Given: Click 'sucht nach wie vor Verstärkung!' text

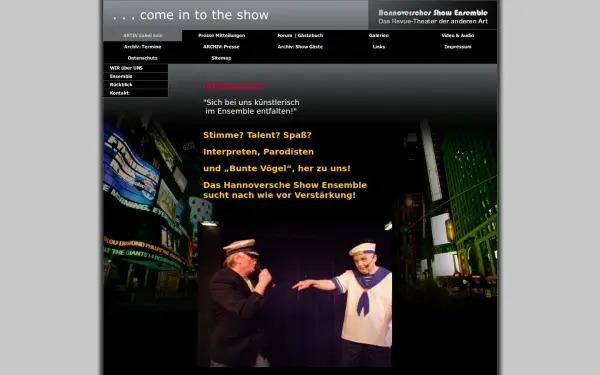Looking at the screenshot, I should coord(279,195).
